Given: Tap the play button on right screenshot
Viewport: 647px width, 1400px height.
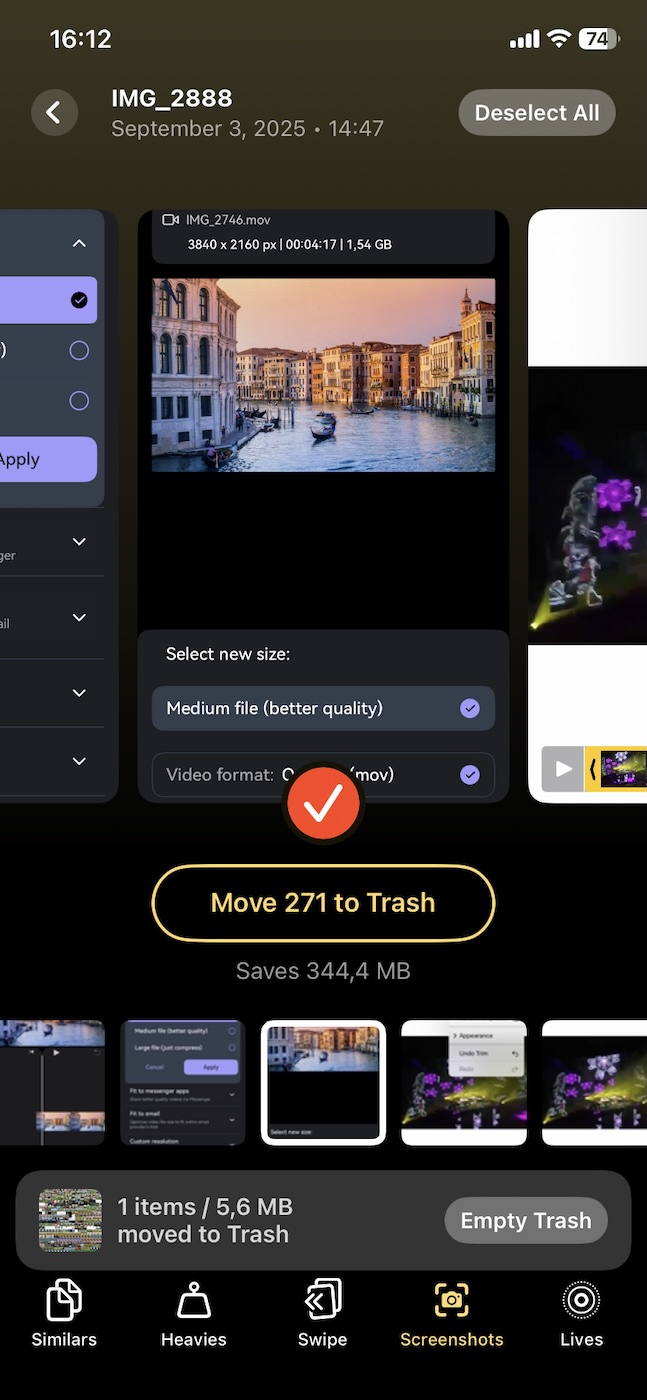Looking at the screenshot, I should pyautogui.click(x=563, y=770).
